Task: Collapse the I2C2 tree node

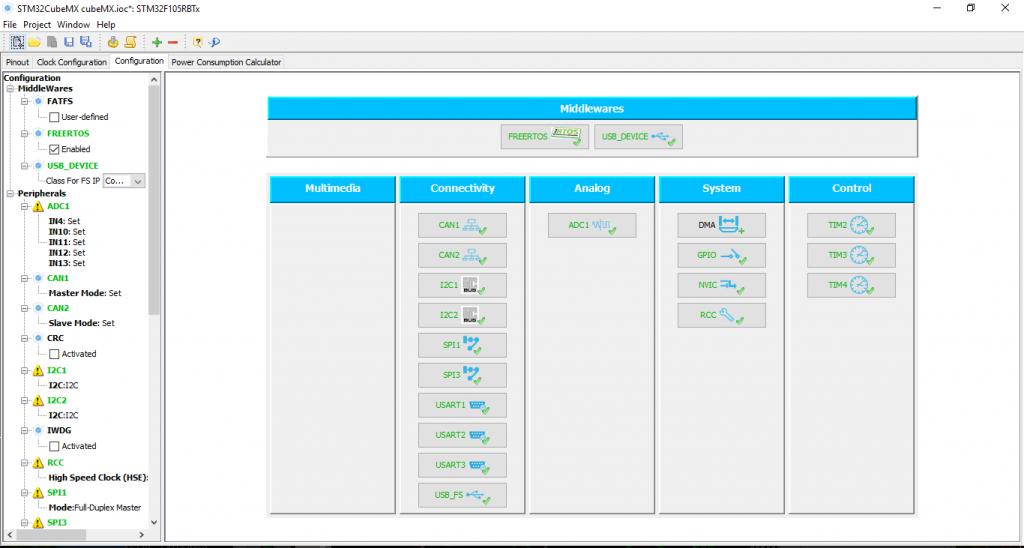Action: [x=25, y=400]
